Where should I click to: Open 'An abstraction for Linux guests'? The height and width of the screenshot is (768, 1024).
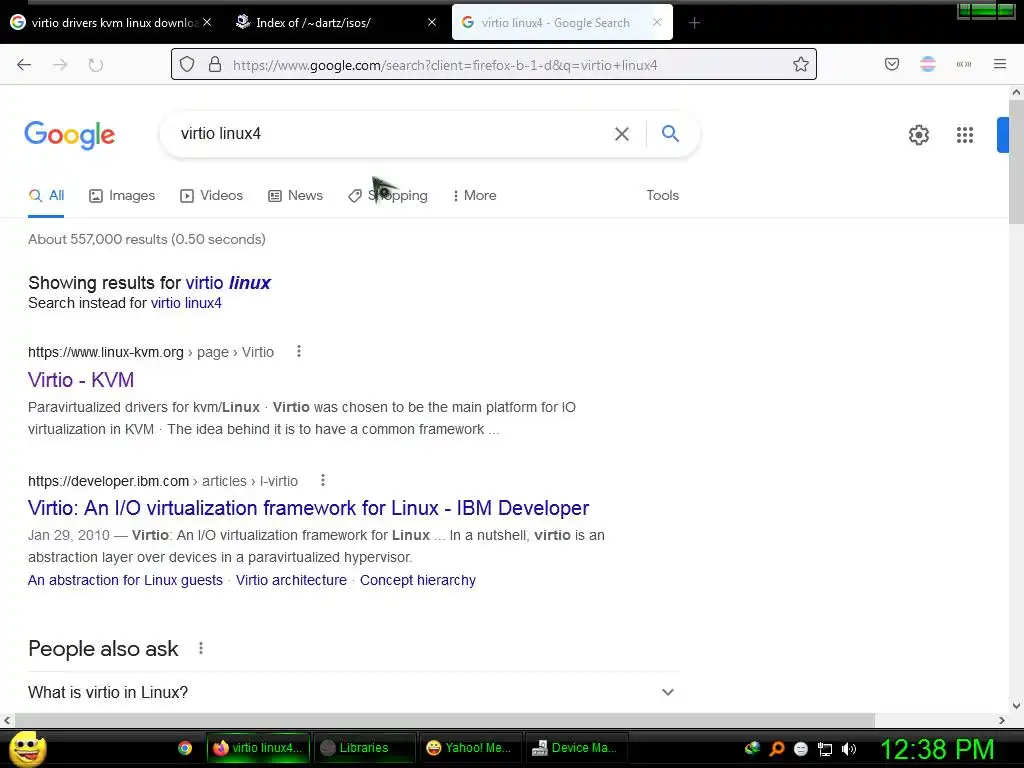tap(125, 580)
